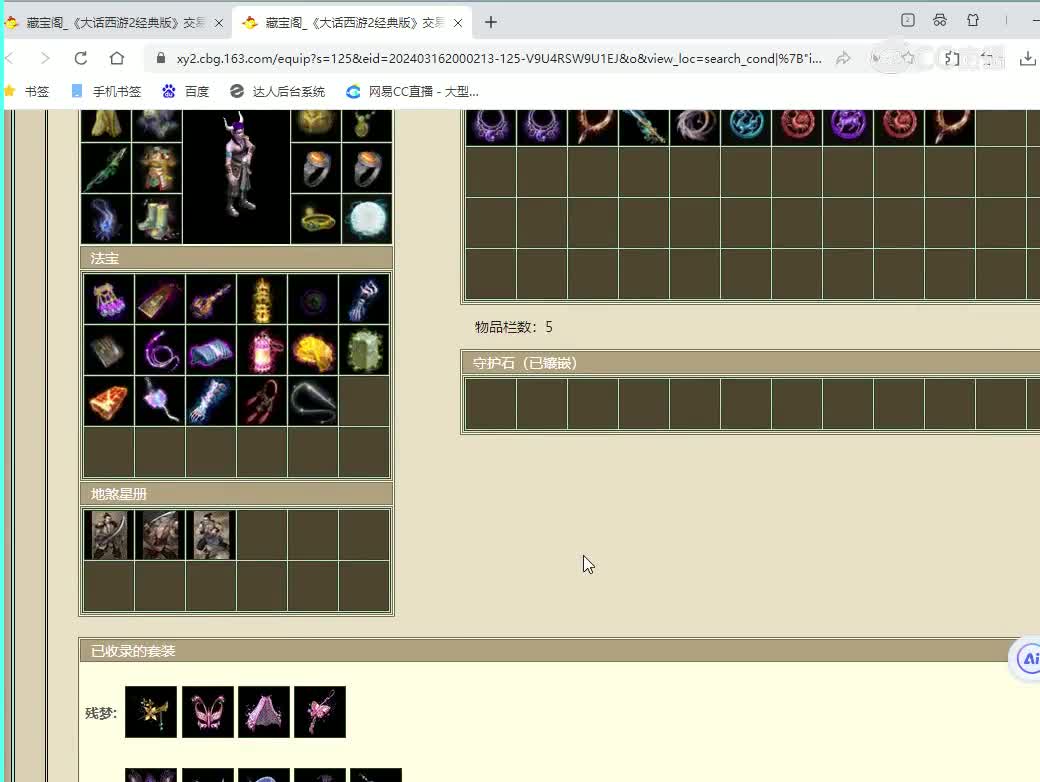Screen dimensions: 1040x782
Task: Click the pink lantern treasure in 法宝
Action: point(262,350)
